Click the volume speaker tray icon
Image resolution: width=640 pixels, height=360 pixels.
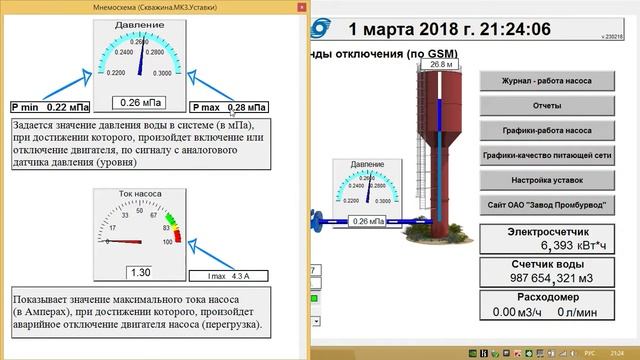tap(573, 353)
